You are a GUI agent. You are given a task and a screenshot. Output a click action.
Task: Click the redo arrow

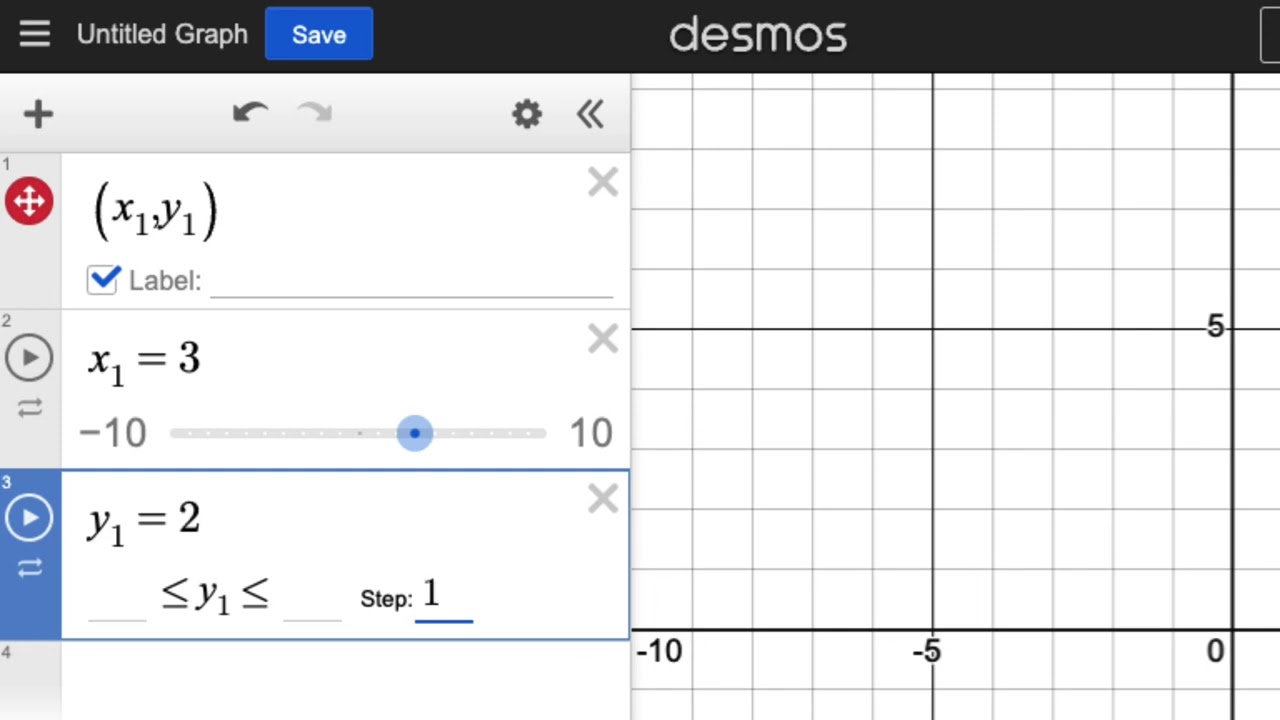click(x=315, y=113)
